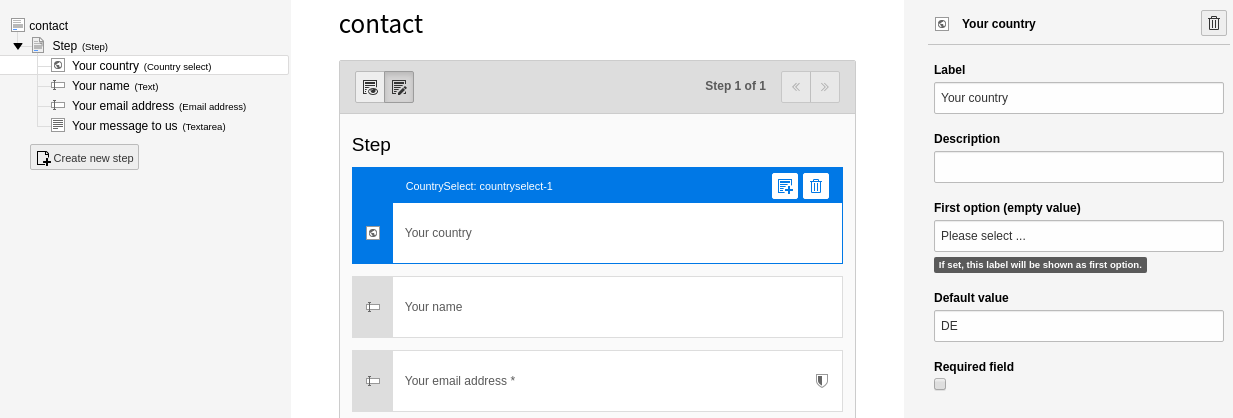Open Your message to us tree item

coord(125,126)
